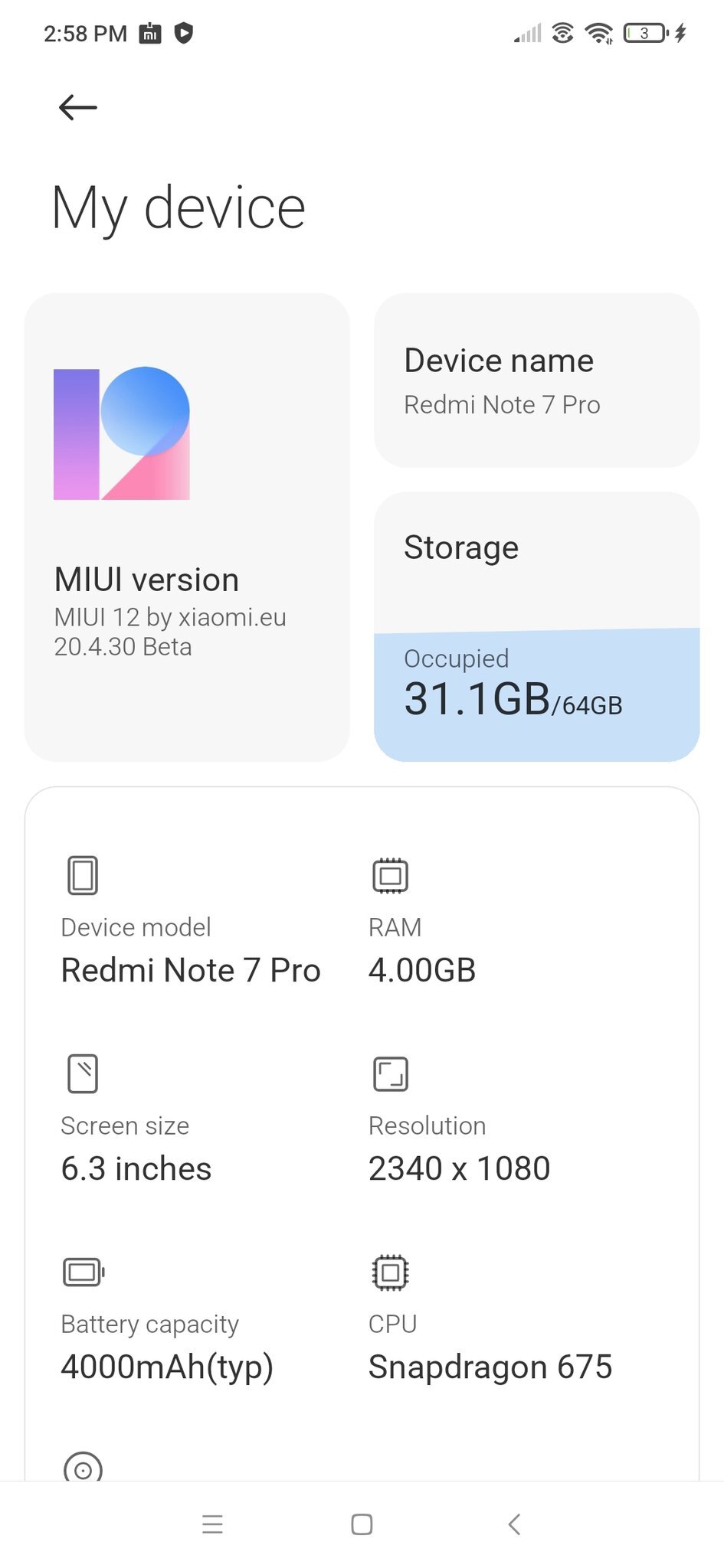The height and width of the screenshot is (1568, 724).
Task: Tap the partially visible camera icon
Action: point(83,1466)
